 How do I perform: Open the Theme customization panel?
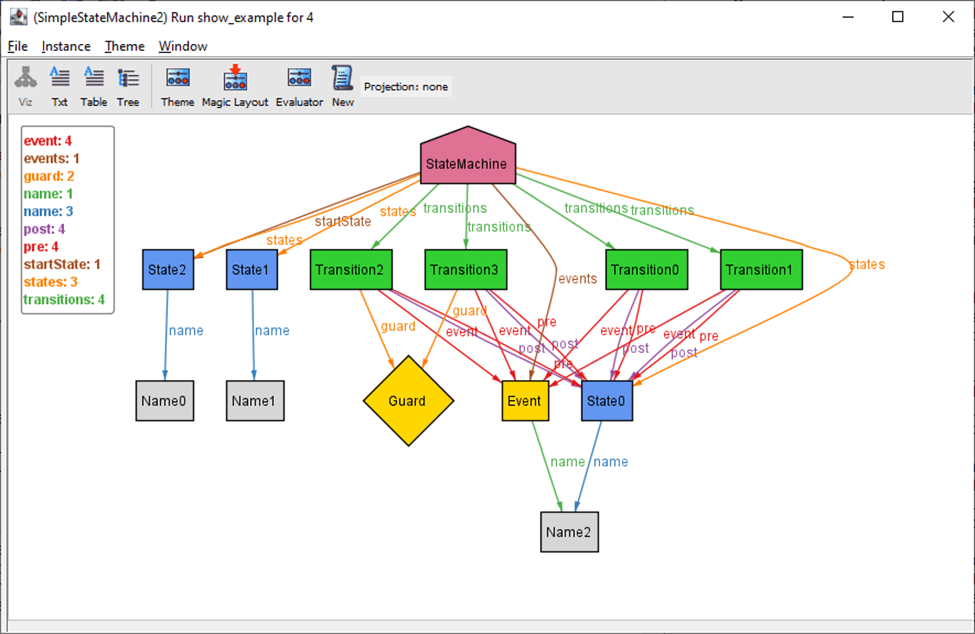coord(178,86)
